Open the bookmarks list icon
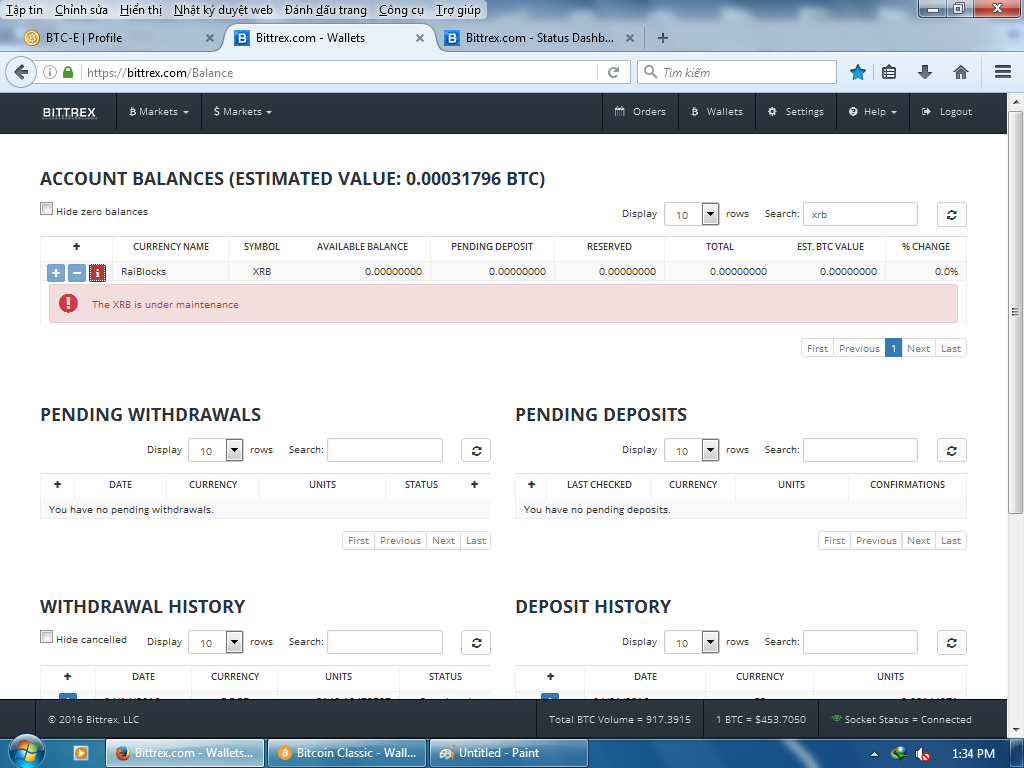This screenshot has height=768, width=1024. (x=889, y=72)
